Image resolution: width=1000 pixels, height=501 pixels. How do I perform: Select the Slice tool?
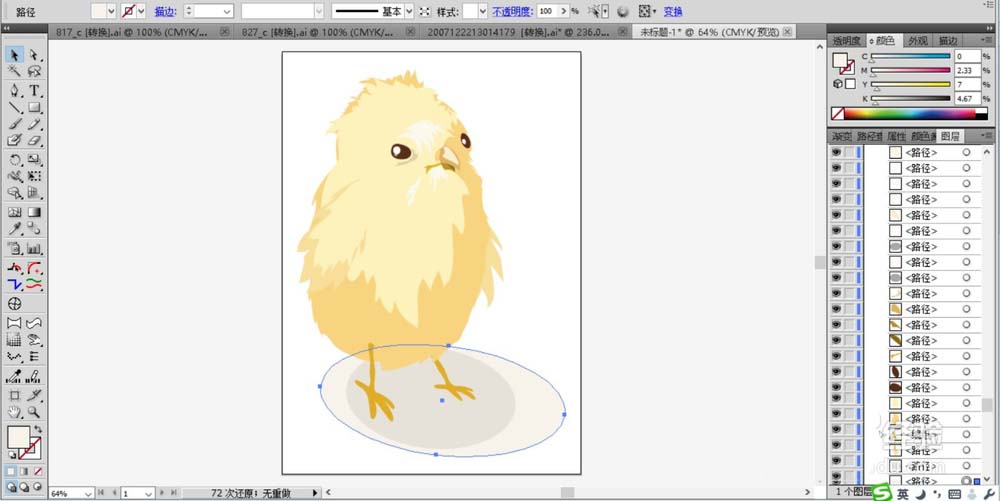pos(34,395)
